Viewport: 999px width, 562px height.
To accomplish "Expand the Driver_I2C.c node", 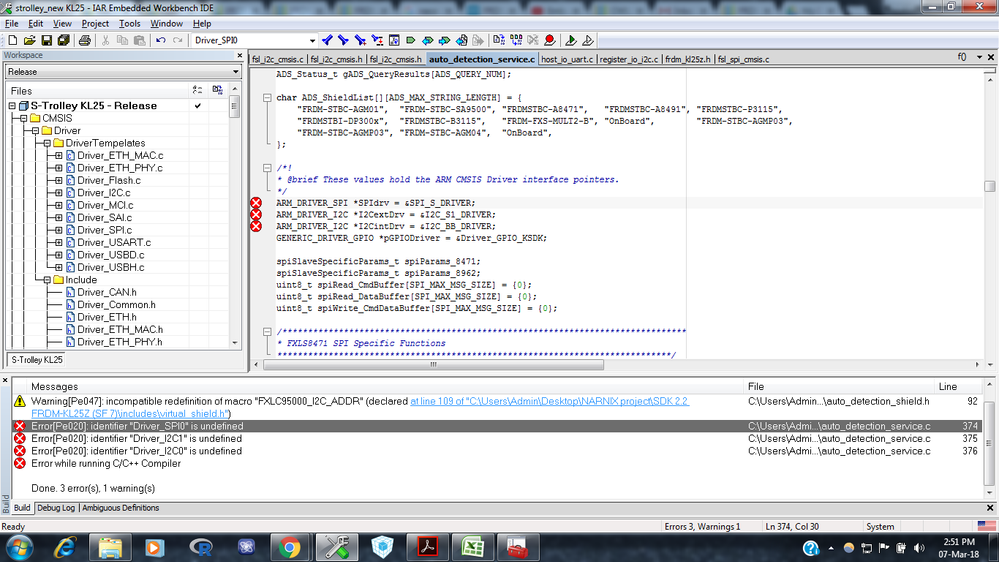I will click(59, 193).
